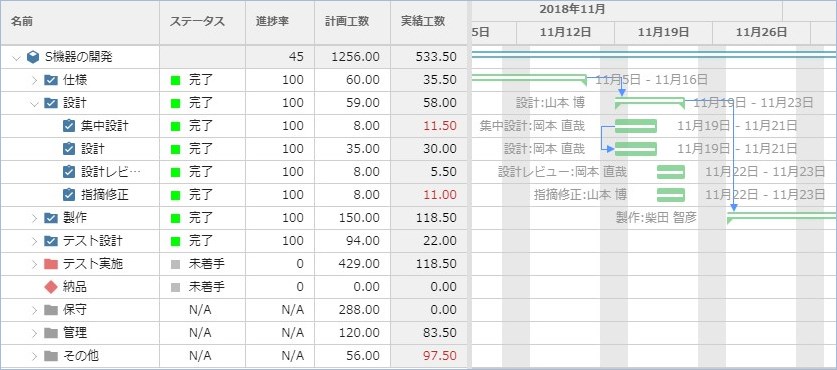The height and width of the screenshot is (370, 837).
Task: Select the 11月19日 week header in timeline
Action: pyautogui.click(x=663, y=32)
